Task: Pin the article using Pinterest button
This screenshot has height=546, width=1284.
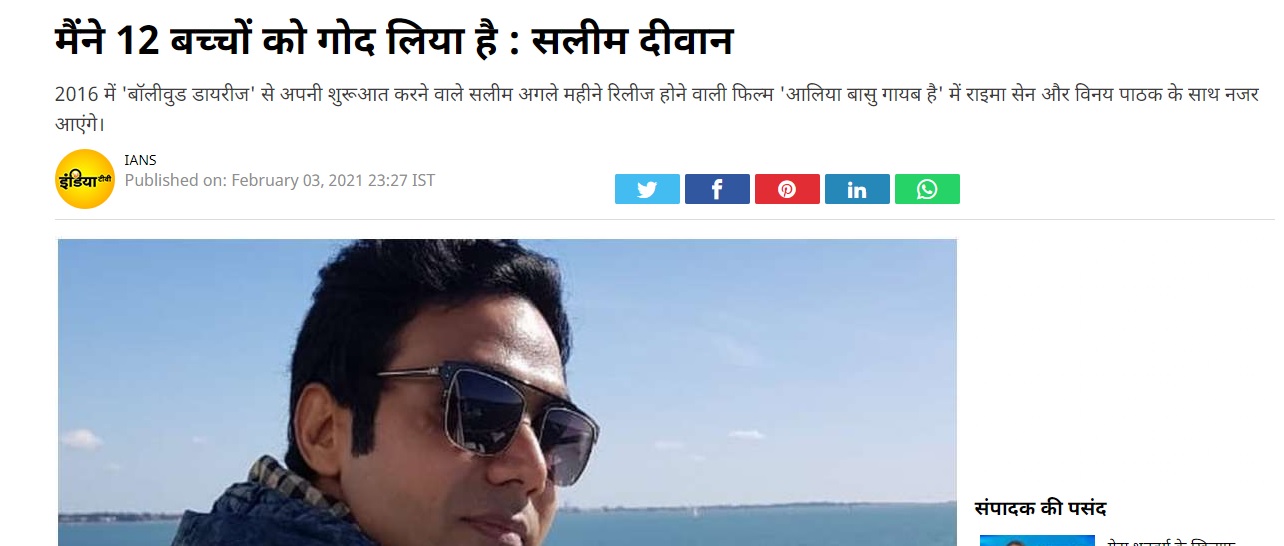Action: coord(787,189)
